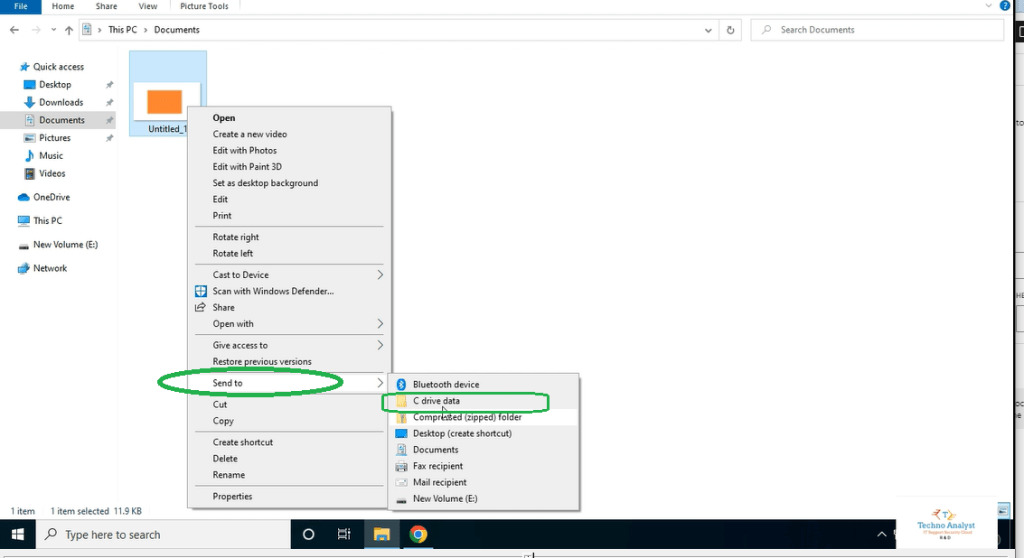Click the Search Documents field
Screen dimensions: 1024x558
(880, 30)
